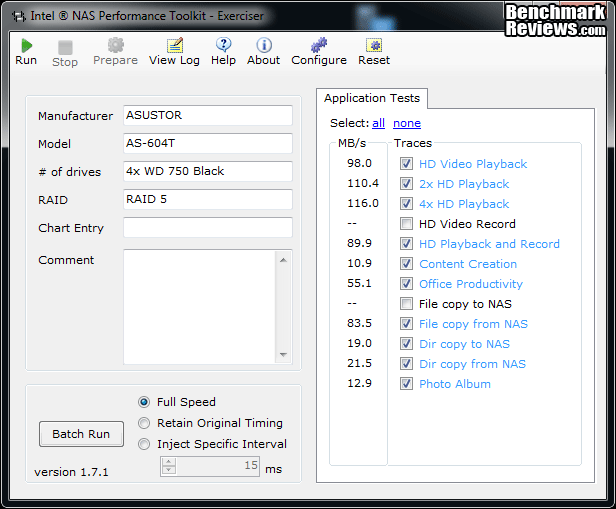Viewport: 616px width, 509px height.
Task: Click the interval field showing 15
Action: 218,466
